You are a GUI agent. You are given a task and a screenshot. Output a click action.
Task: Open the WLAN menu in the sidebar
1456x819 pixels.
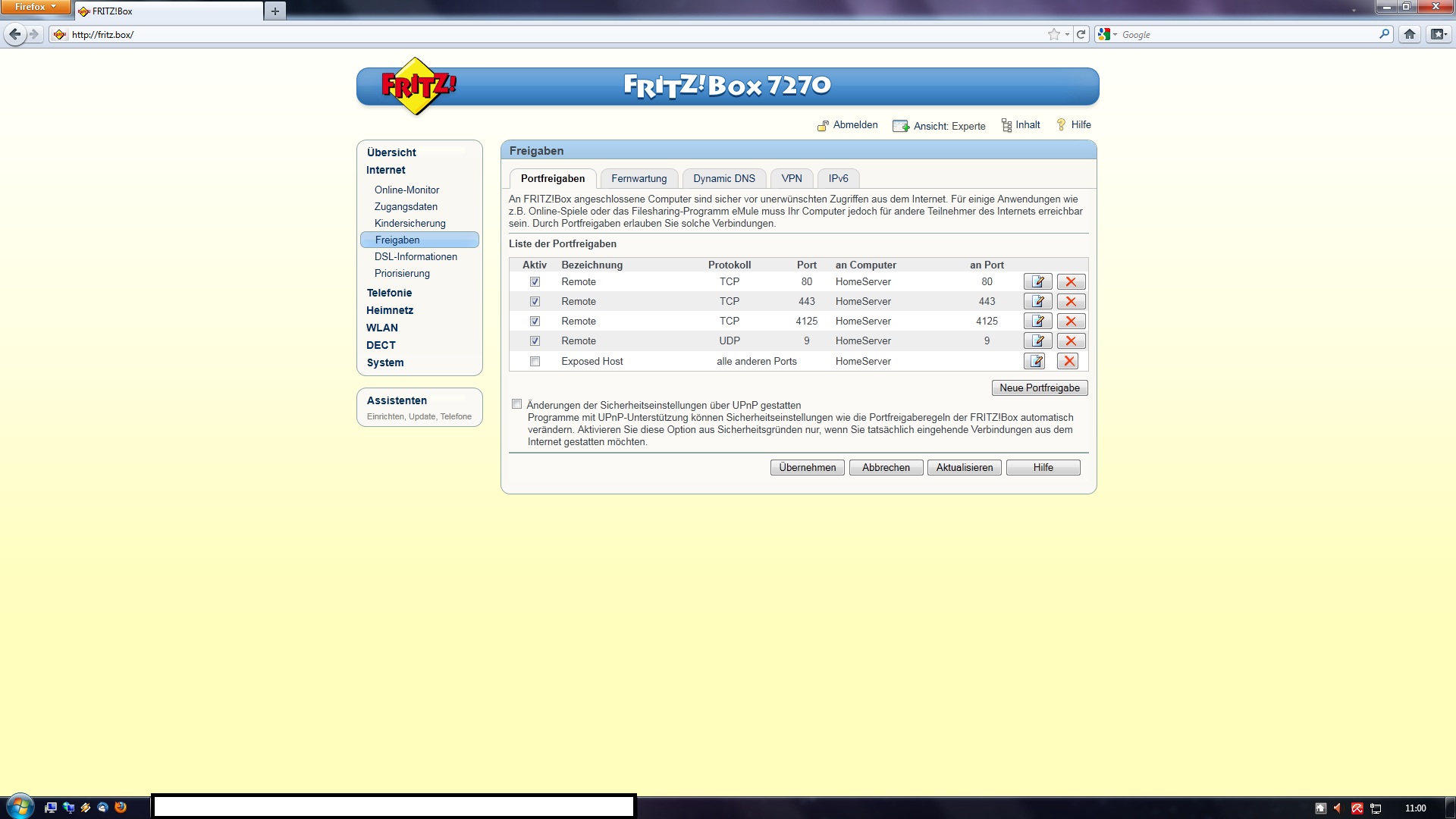(381, 328)
